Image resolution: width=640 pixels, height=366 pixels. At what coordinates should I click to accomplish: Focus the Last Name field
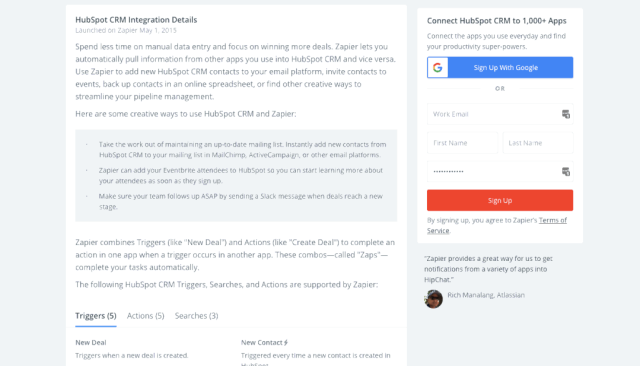click(538, 143)
